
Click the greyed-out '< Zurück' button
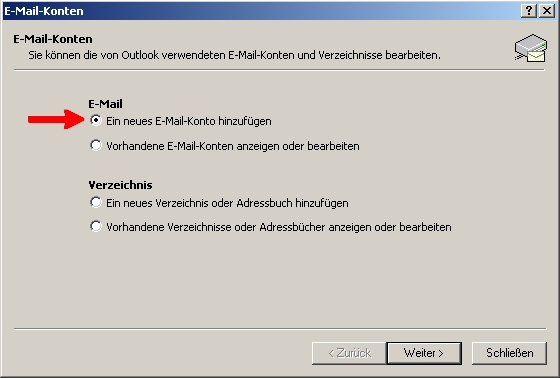click(349, 353)
